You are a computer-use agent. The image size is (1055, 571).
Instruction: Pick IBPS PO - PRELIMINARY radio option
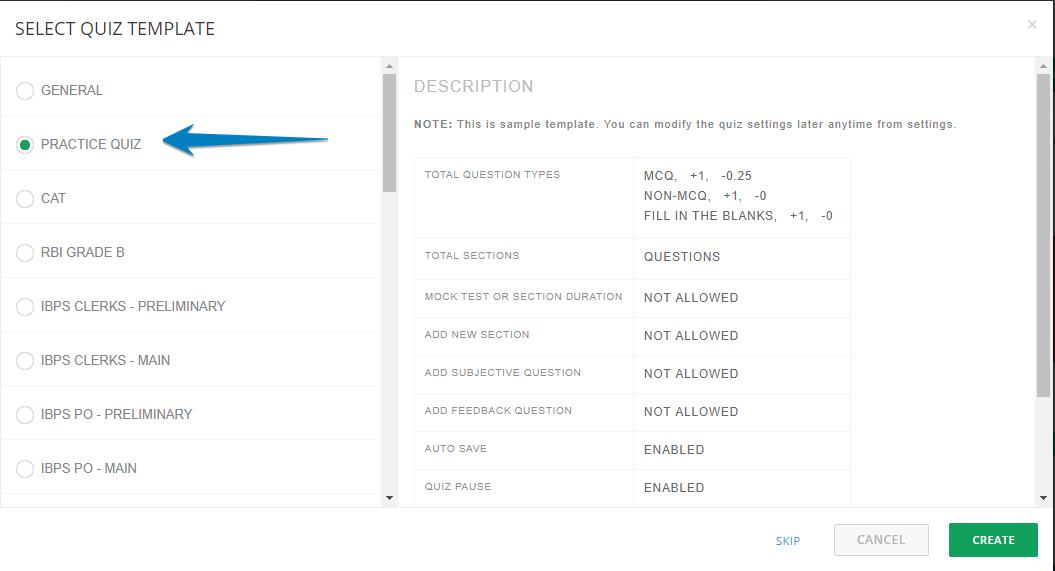click(x=25, y=414)
